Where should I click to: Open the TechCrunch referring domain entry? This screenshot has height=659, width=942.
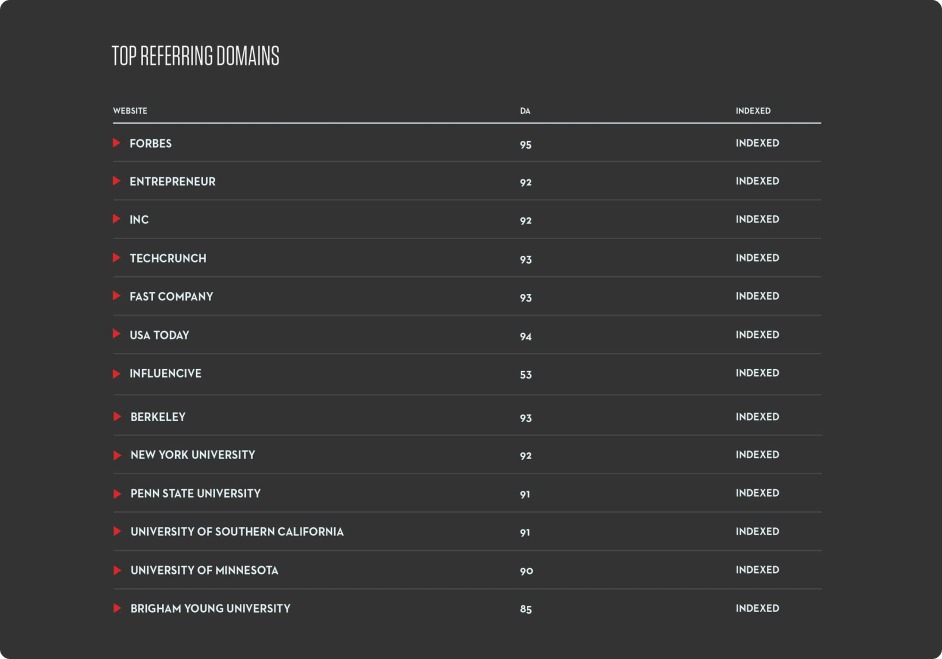167,258
